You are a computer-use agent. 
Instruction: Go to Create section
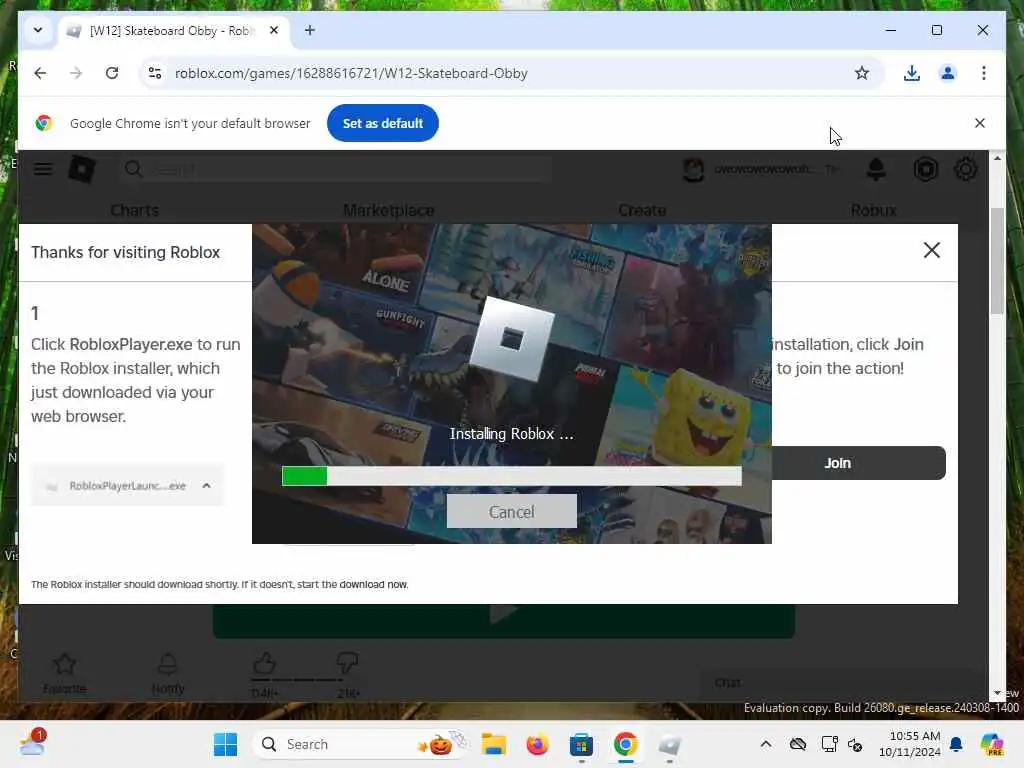tap(642, 210)
